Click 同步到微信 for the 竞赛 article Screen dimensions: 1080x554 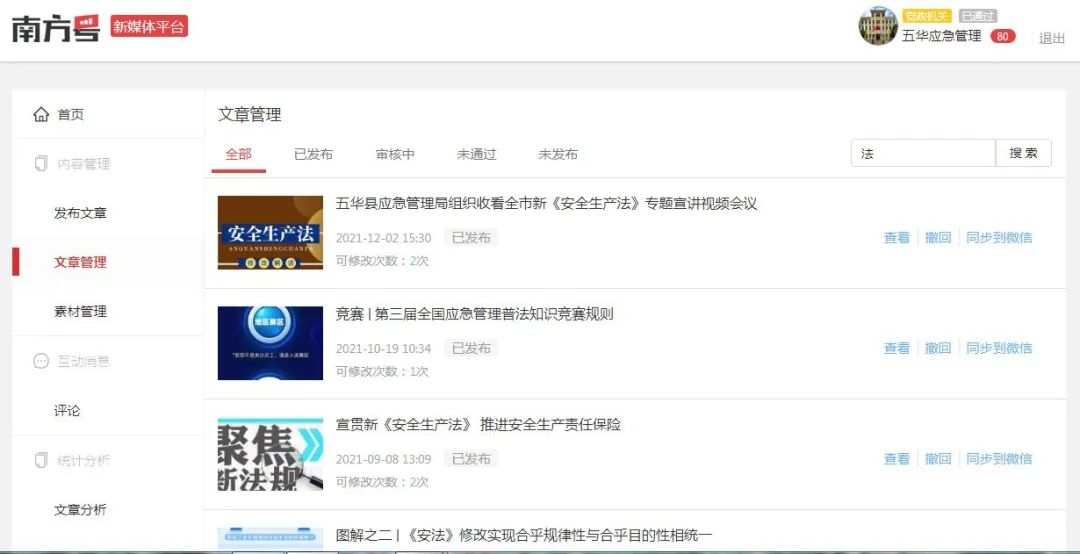[999, 348]
